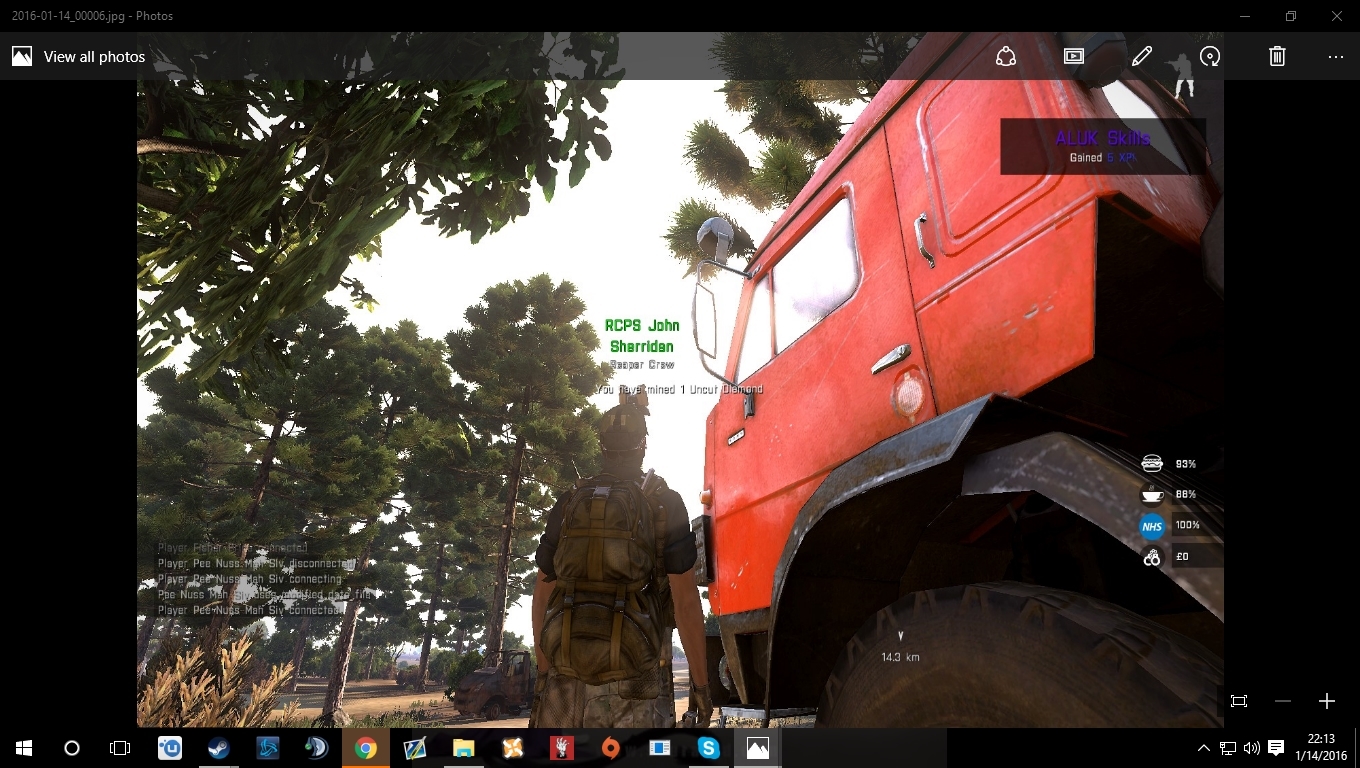Zoom in on the photo
Screen dimensions: 1360x768
pyautogui.click(x=1327, y=701)
